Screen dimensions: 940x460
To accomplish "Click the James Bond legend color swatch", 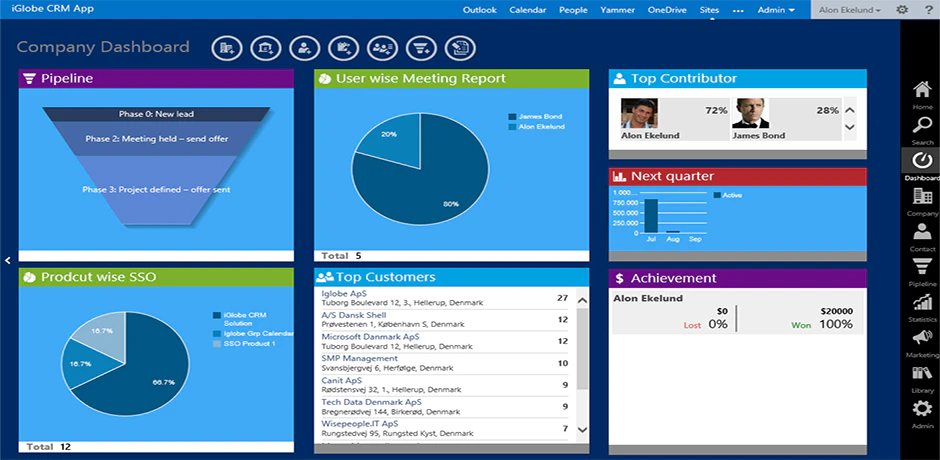I will 512,117.
